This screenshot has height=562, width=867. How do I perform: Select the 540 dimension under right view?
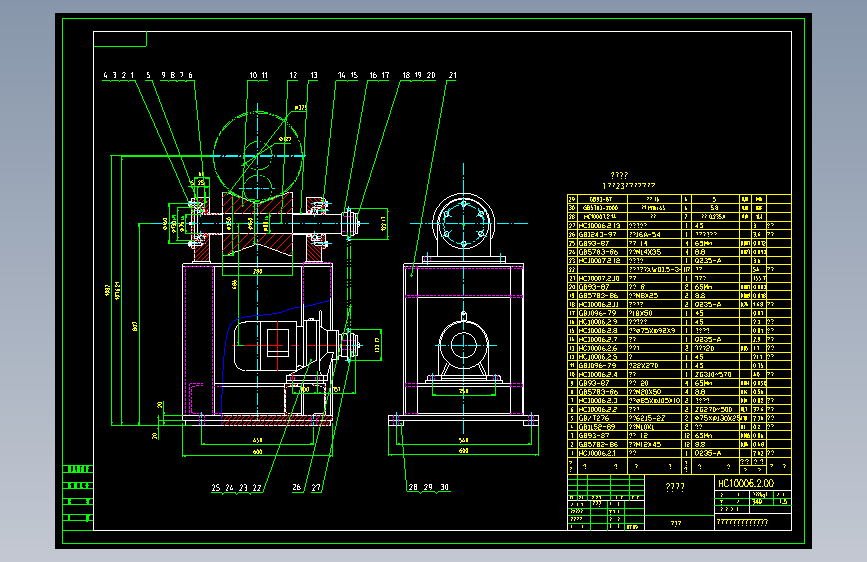tap(463, 440)
